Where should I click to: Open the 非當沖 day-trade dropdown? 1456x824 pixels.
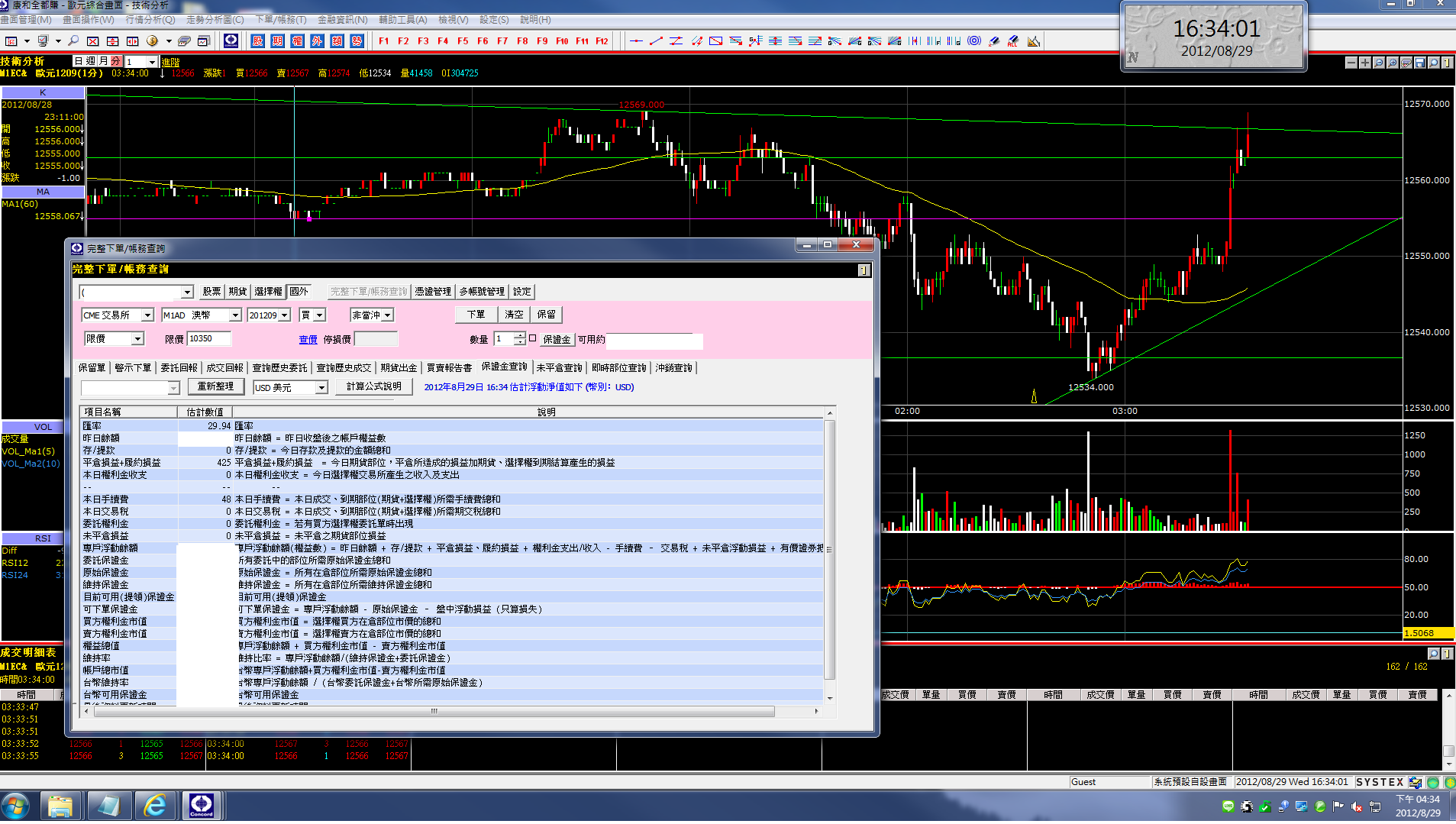point(388,315)
